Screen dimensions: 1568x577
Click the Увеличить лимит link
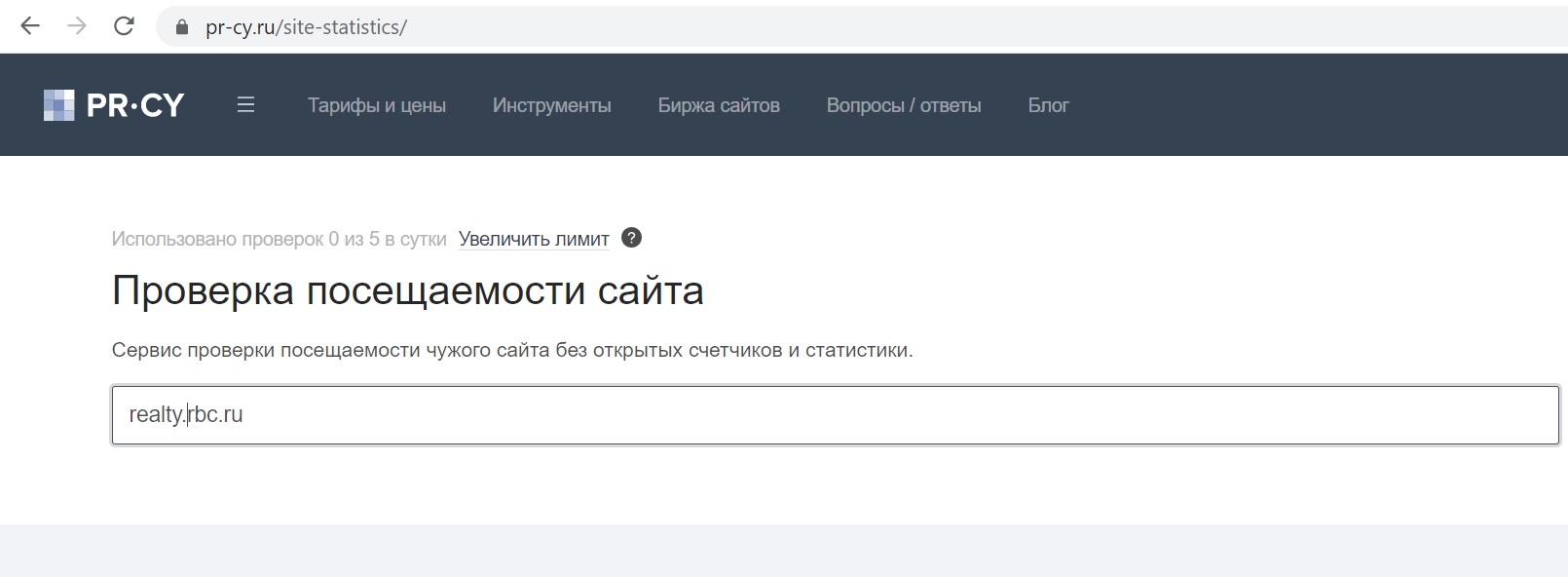pos(534,239)
